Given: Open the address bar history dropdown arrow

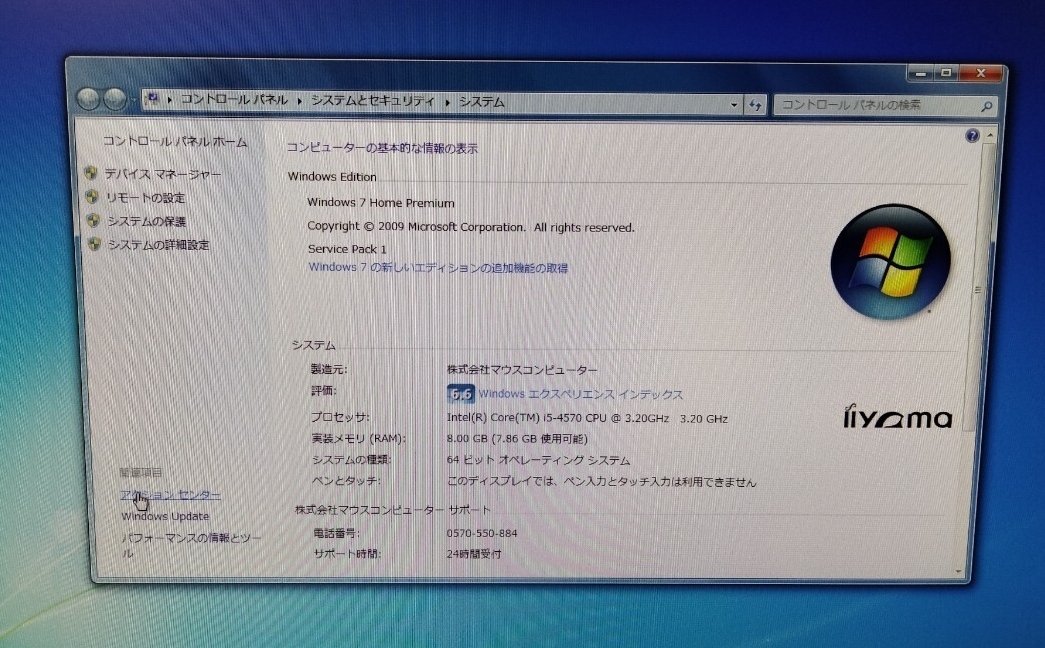Looking at the screenshot, I should tap(733, 105).
